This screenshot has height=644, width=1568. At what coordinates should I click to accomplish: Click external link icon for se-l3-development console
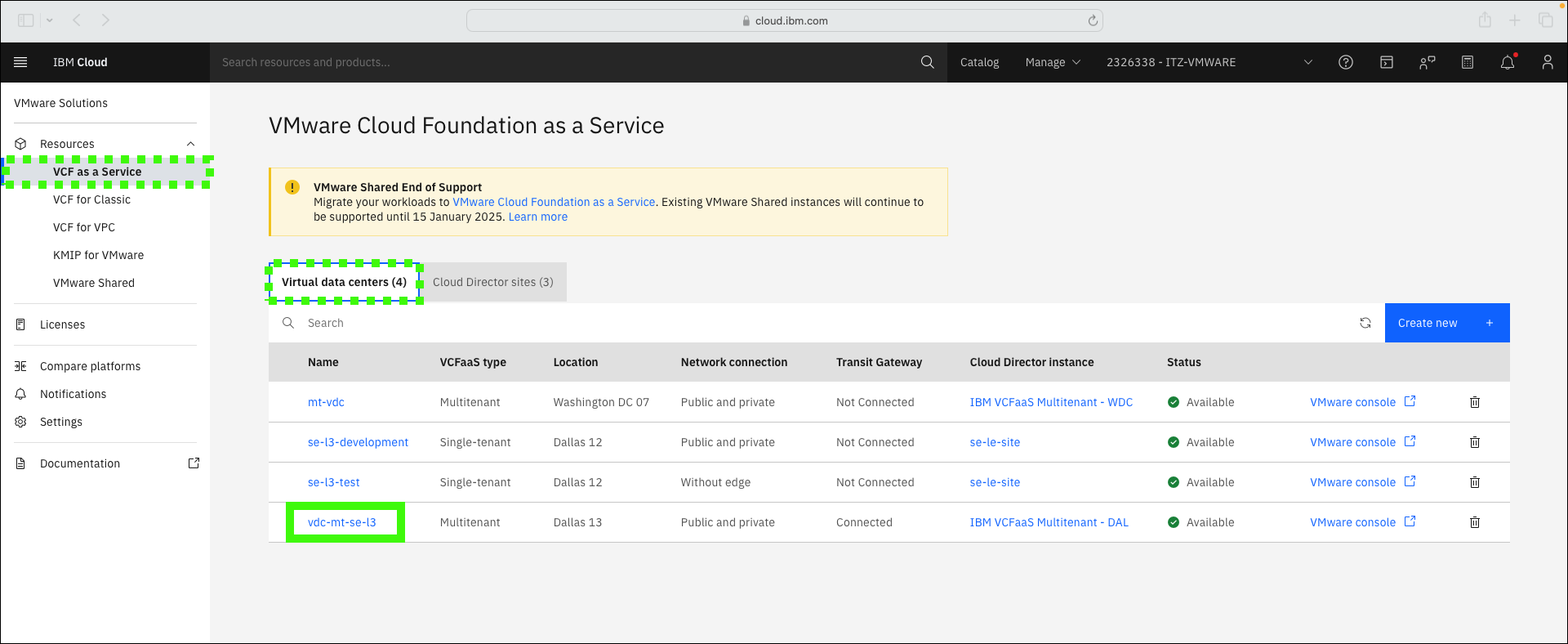coord(1410,441)
